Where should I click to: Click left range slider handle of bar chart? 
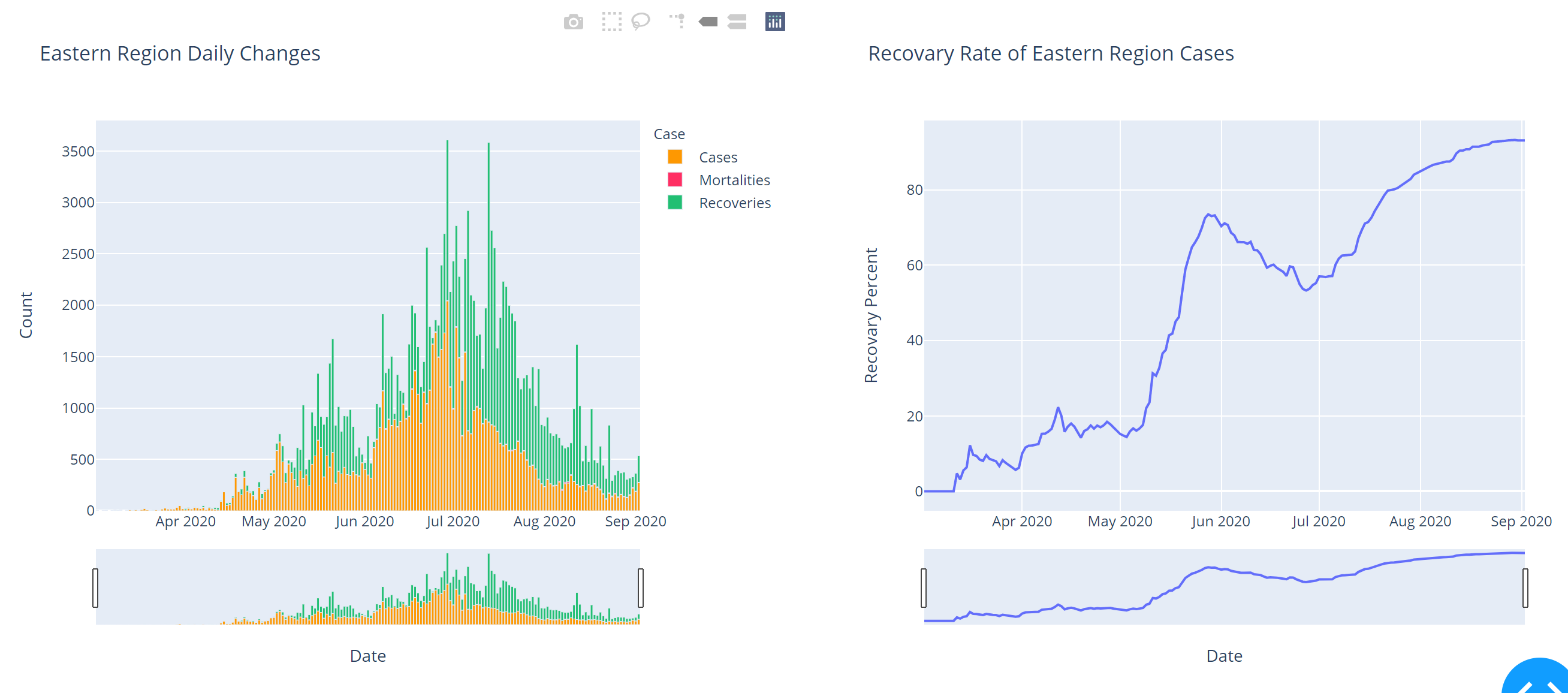(95, 587)
